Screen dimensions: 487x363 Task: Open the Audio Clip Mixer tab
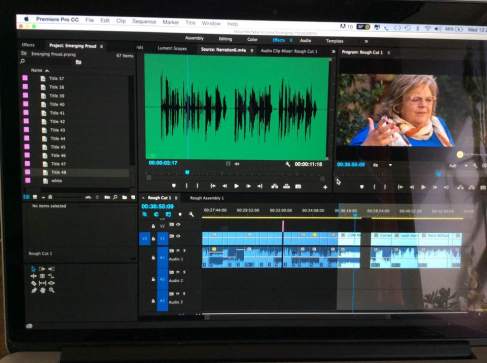289,51
